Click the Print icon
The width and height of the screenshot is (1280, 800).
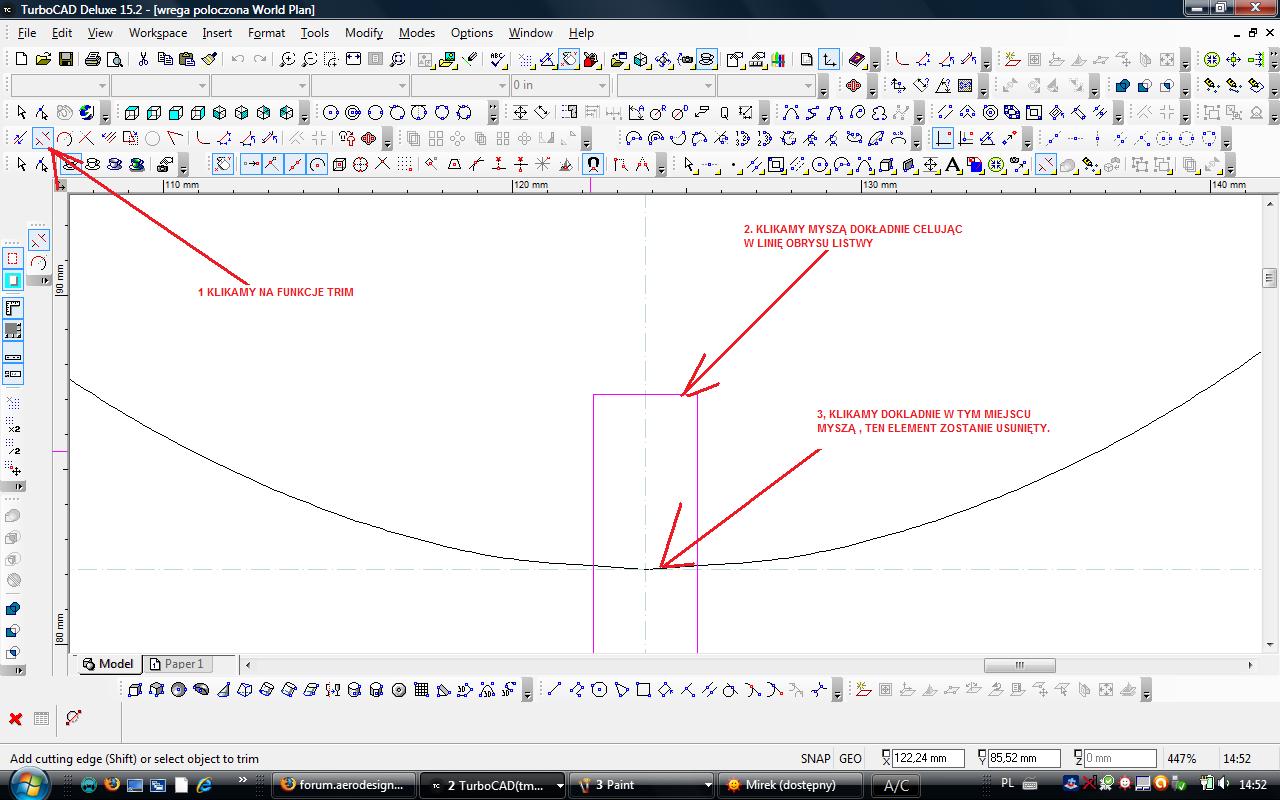[x=93, y=60]
